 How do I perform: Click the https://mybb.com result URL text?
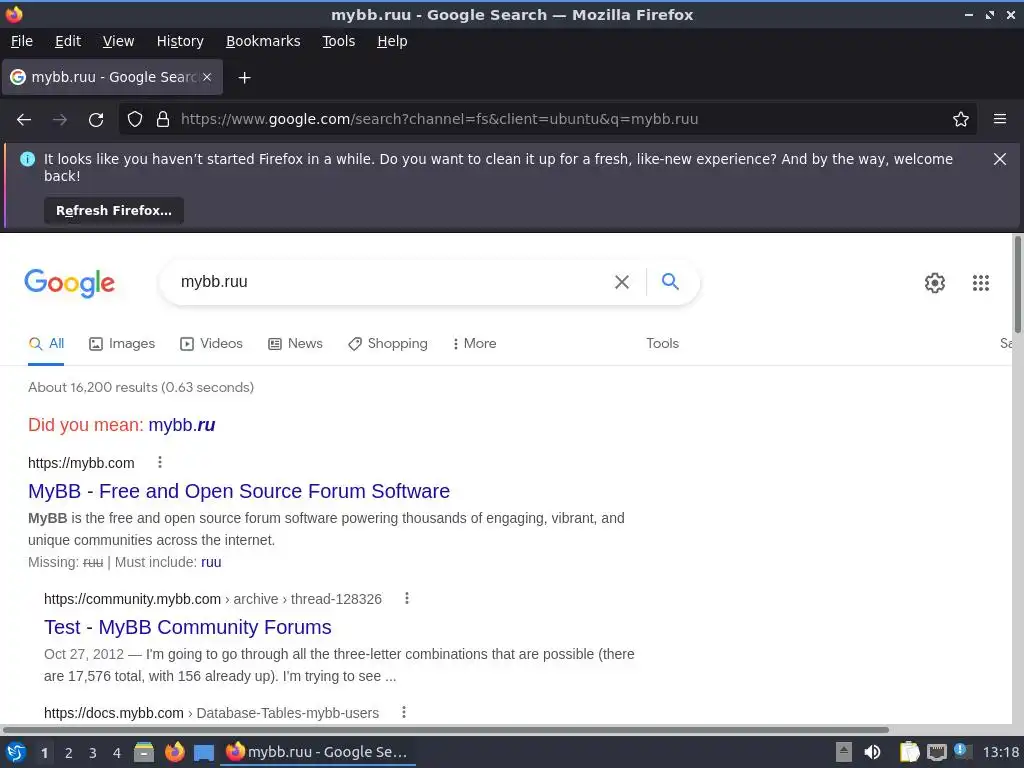81,463
